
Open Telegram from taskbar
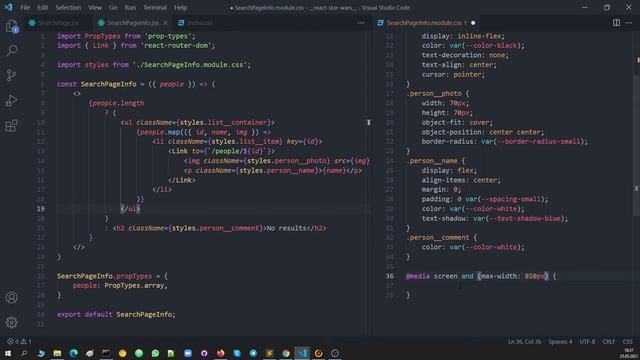[x=253, y=353]
